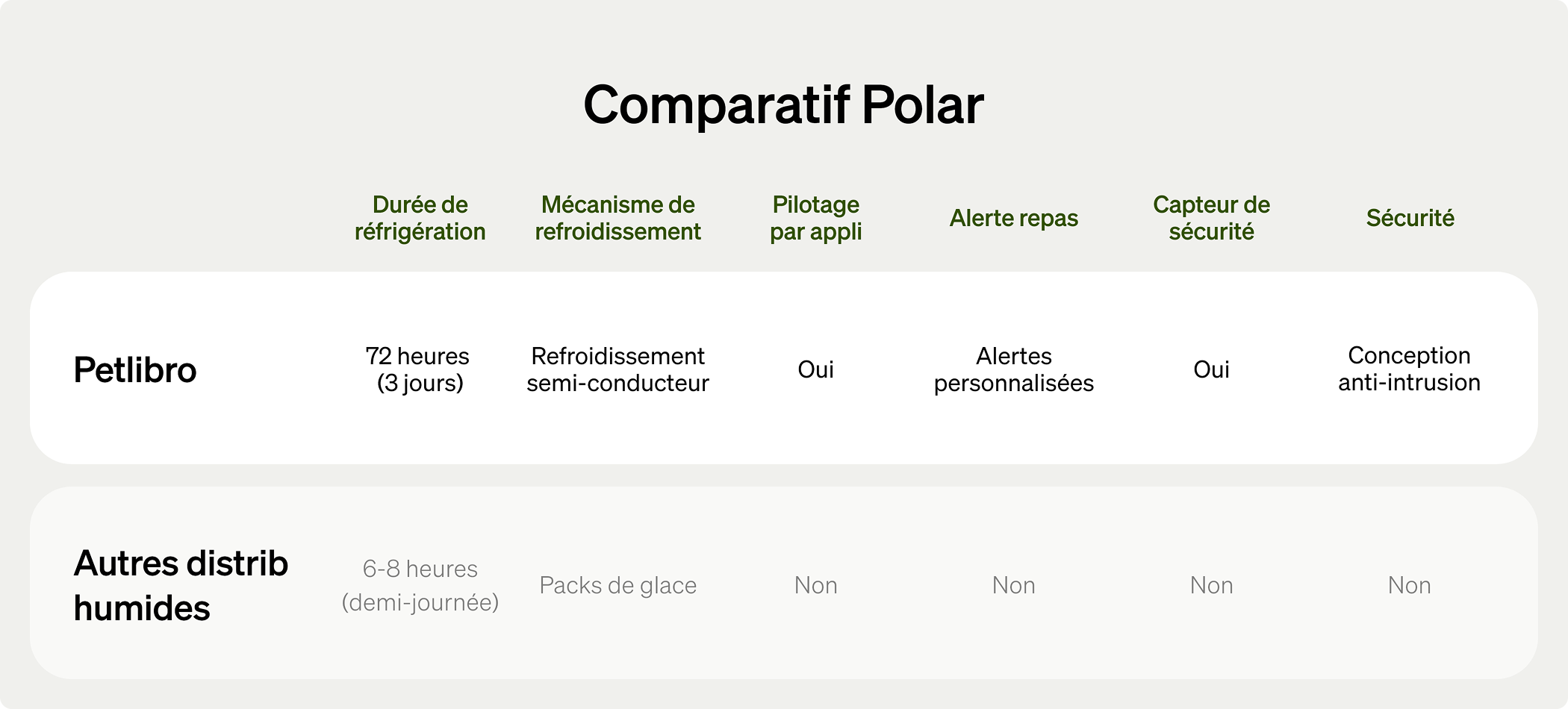Click the Comparatif Polar title
The height and width of the screenshot is (709, 1568).
(783, 104)
